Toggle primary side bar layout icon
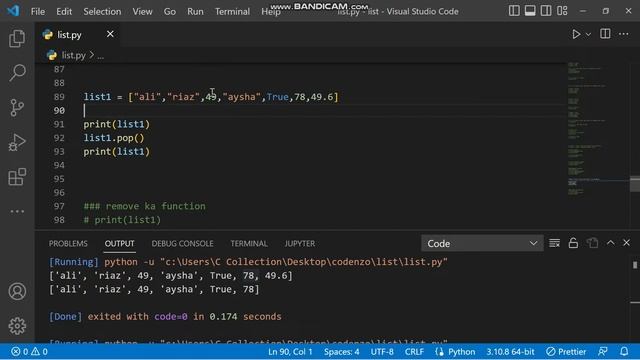This screenshot has width=640, height=360. pos(514,11)
